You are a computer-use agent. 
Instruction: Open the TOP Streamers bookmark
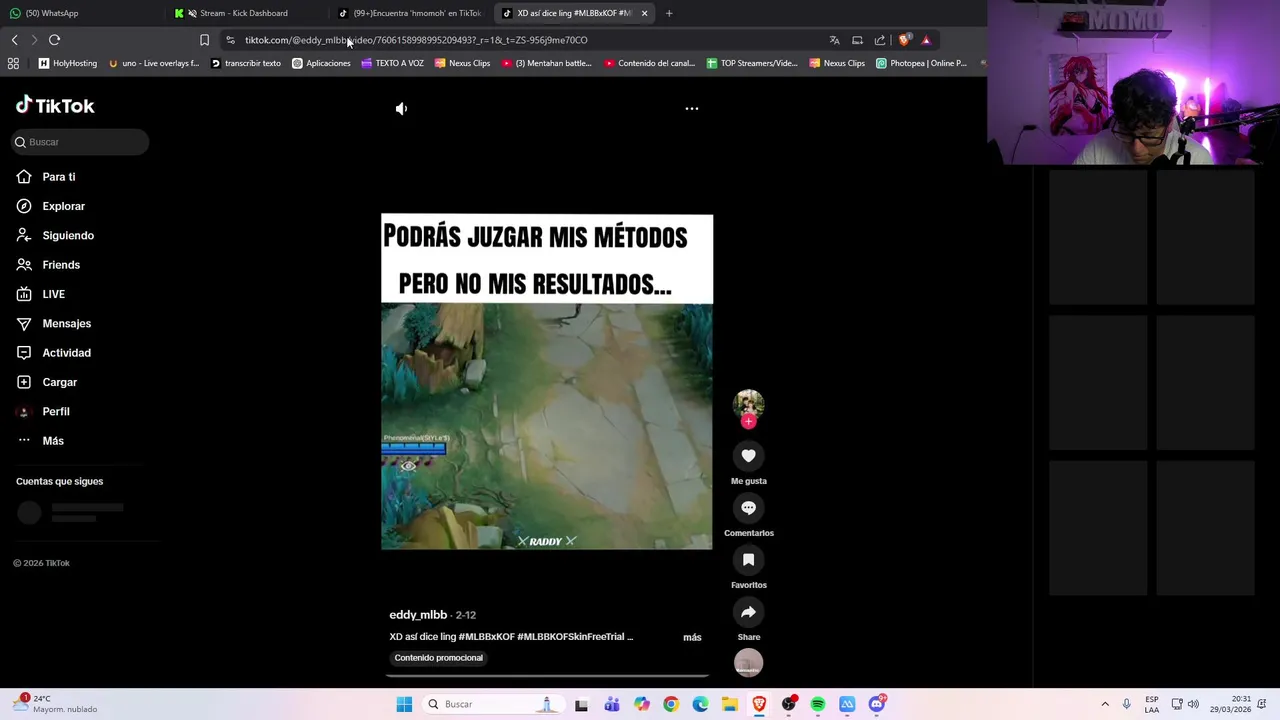point(752,63)
